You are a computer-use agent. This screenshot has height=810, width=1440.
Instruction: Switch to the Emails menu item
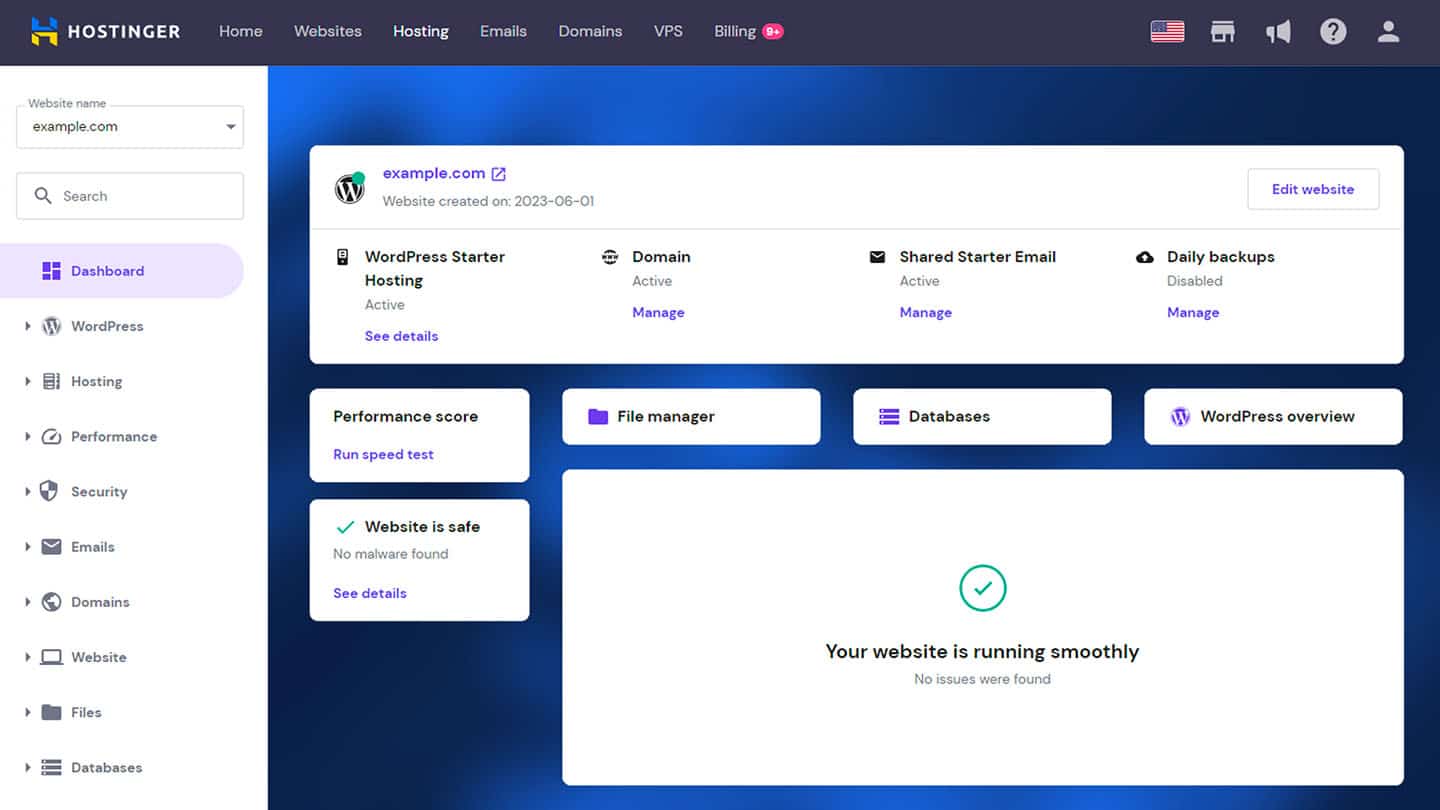tap(503, 31)
